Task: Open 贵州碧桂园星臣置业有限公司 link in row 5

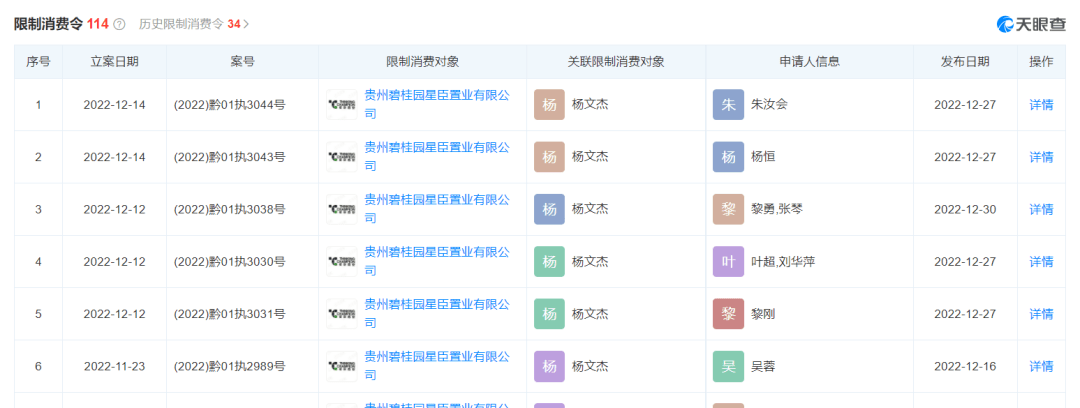Action: 437,314
